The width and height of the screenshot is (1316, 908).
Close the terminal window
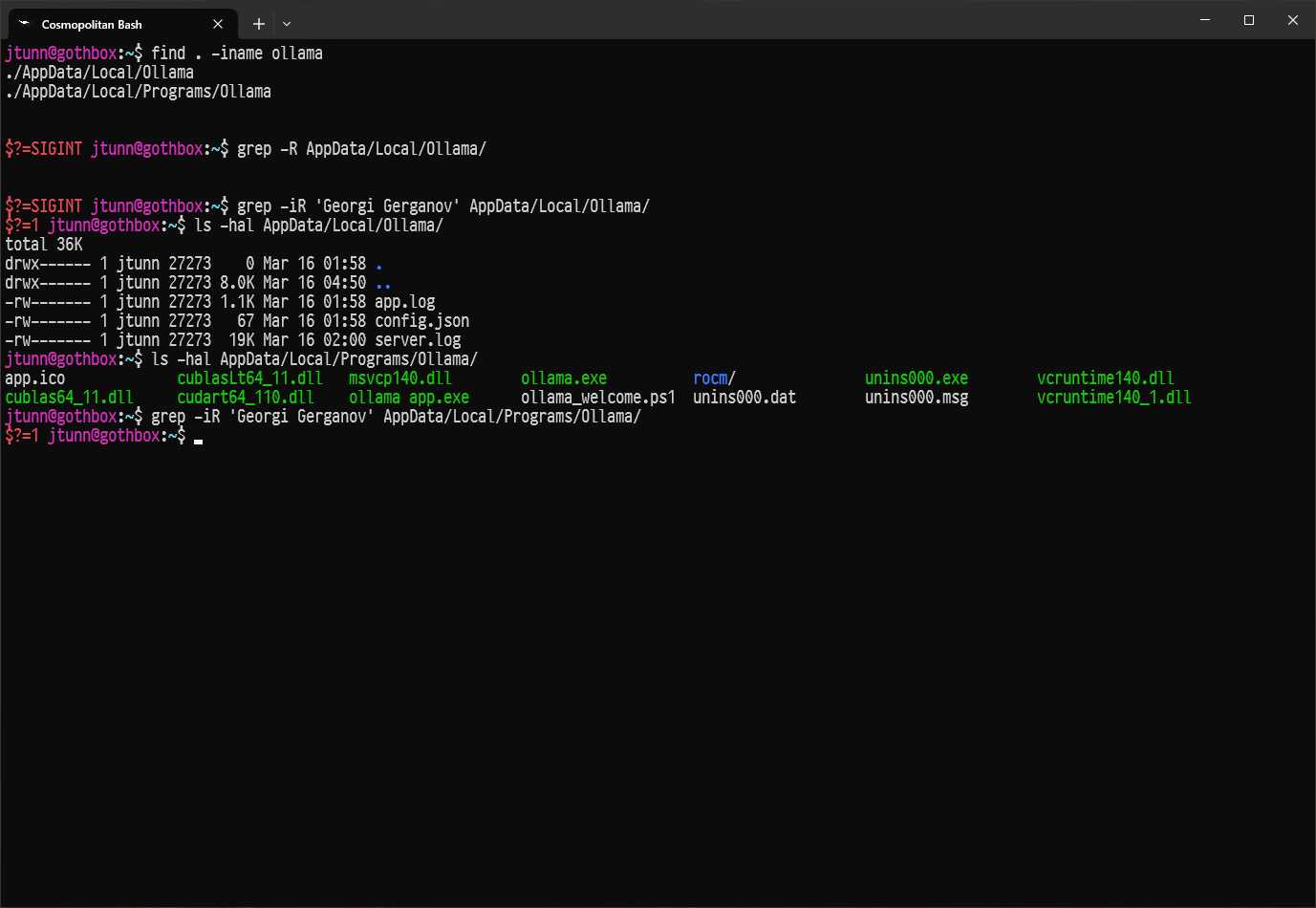(1292, 20)
